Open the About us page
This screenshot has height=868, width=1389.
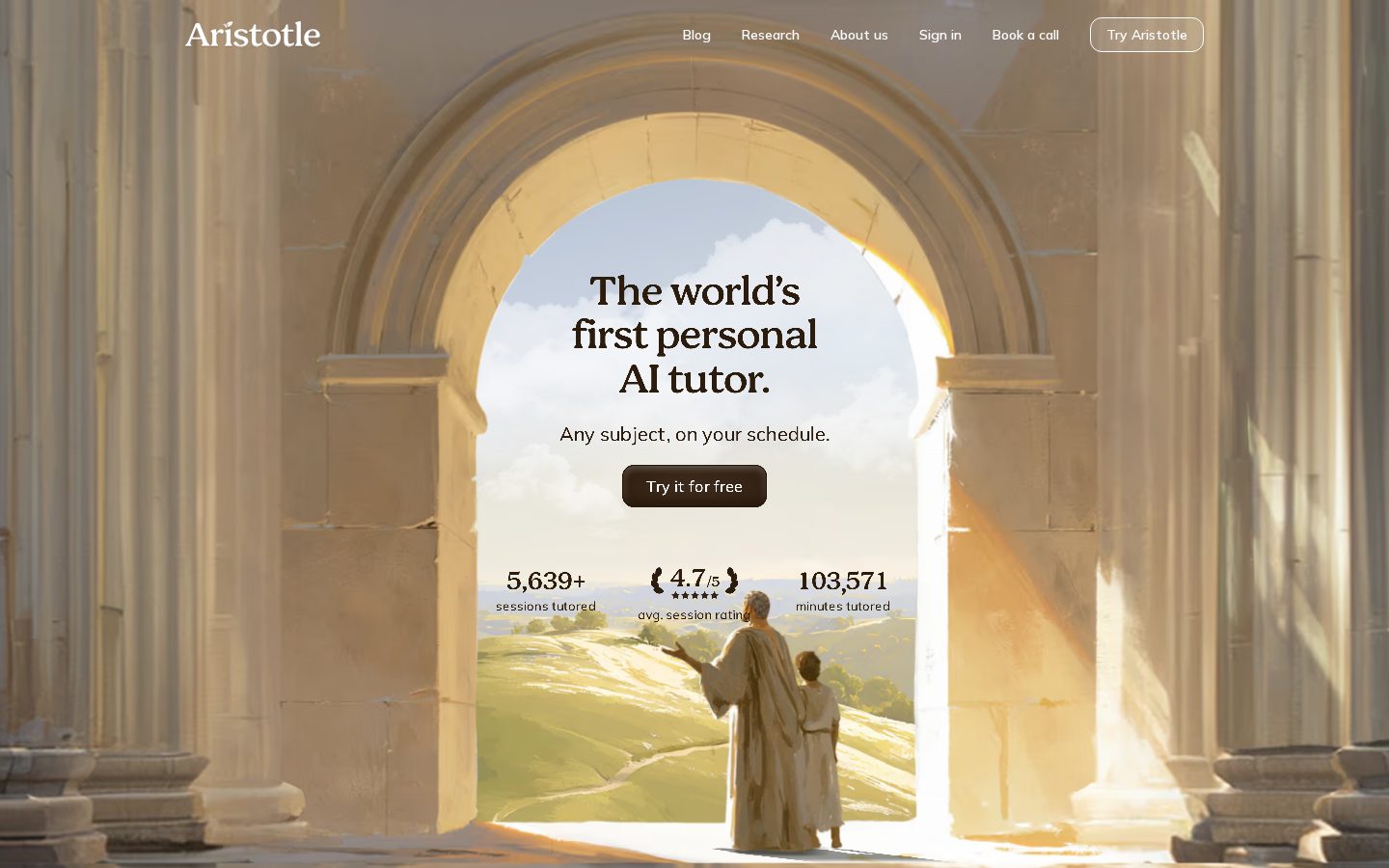point(858,35)
